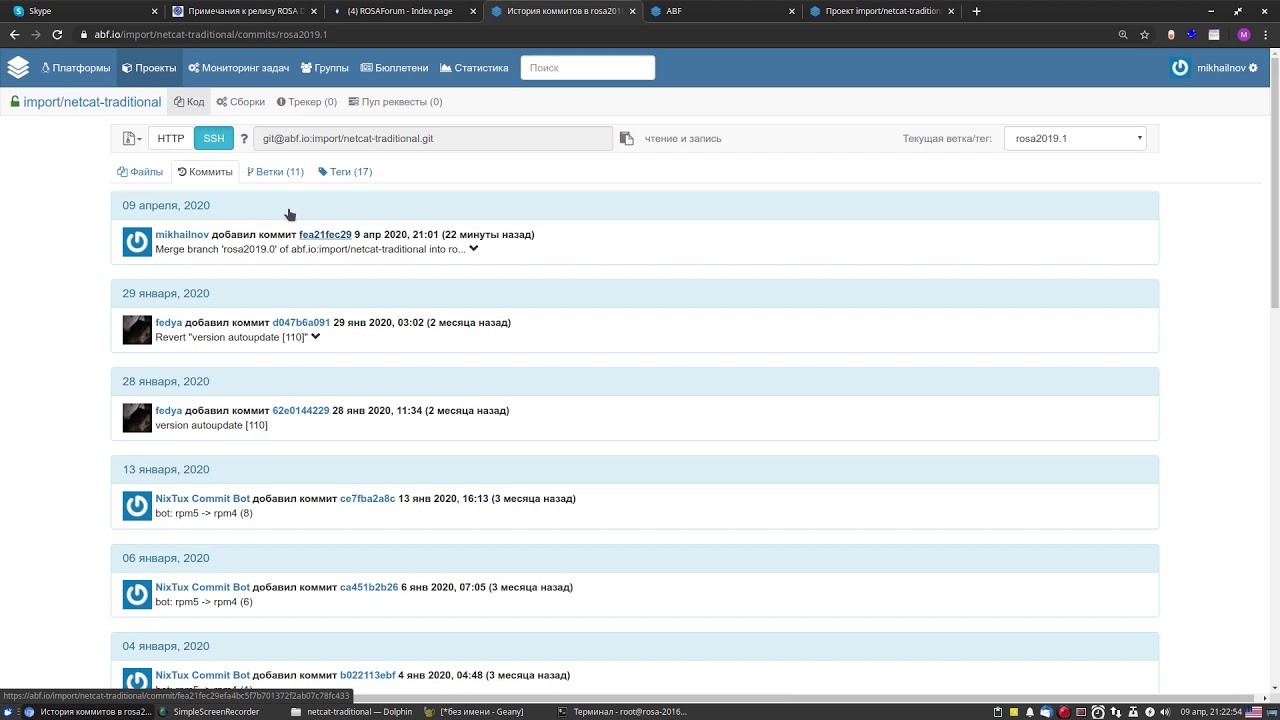Switch to the Skype browser tab
This screenshot has width=1280, height=720.
84,11
